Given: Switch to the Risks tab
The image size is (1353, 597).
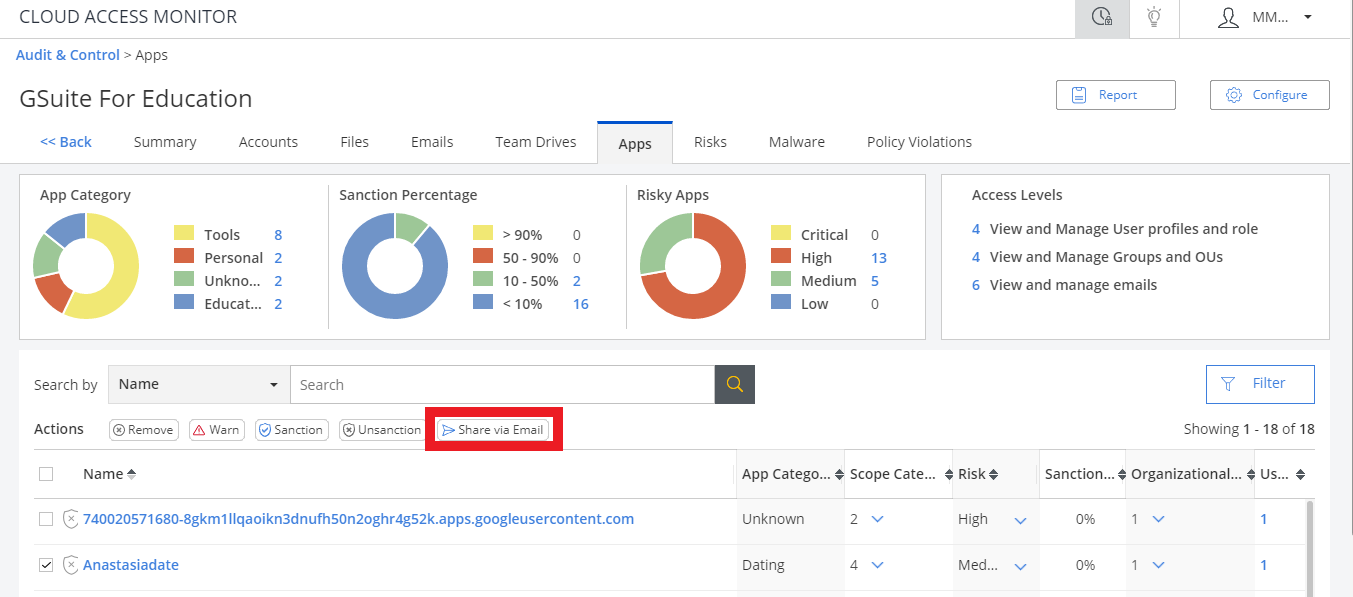Looking at the screenshot, I should pos(710,142).
